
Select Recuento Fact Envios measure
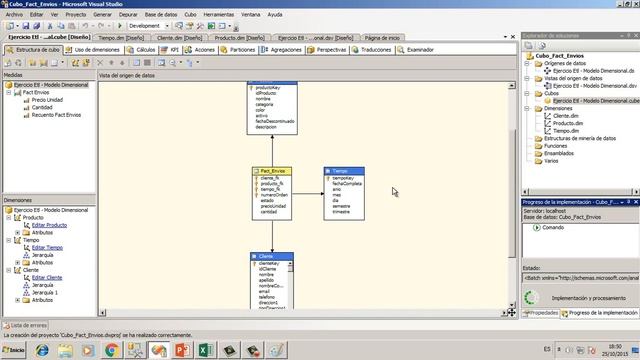tap(56, 115)
